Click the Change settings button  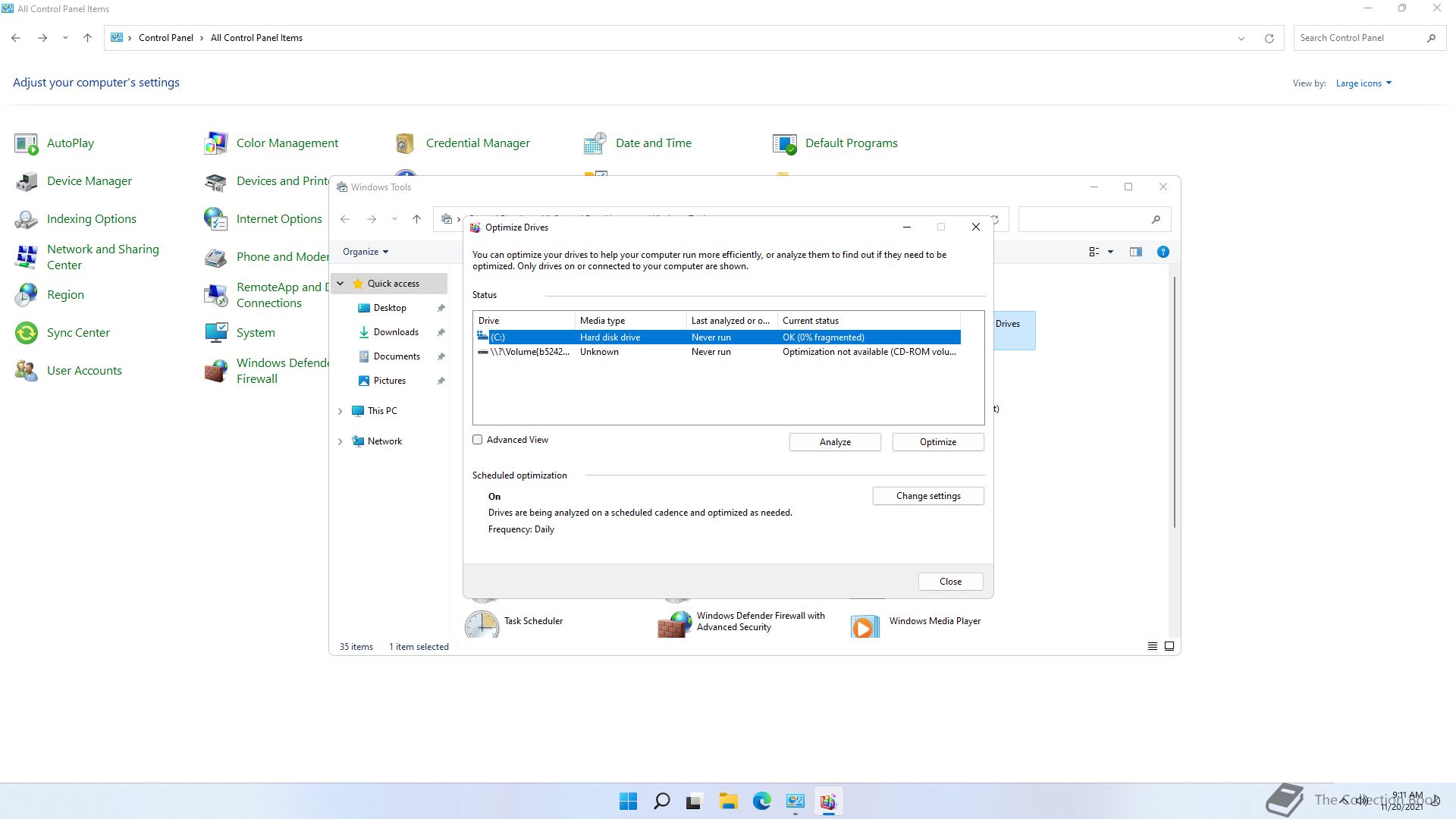pyautogui.click(x=927, y=496)
